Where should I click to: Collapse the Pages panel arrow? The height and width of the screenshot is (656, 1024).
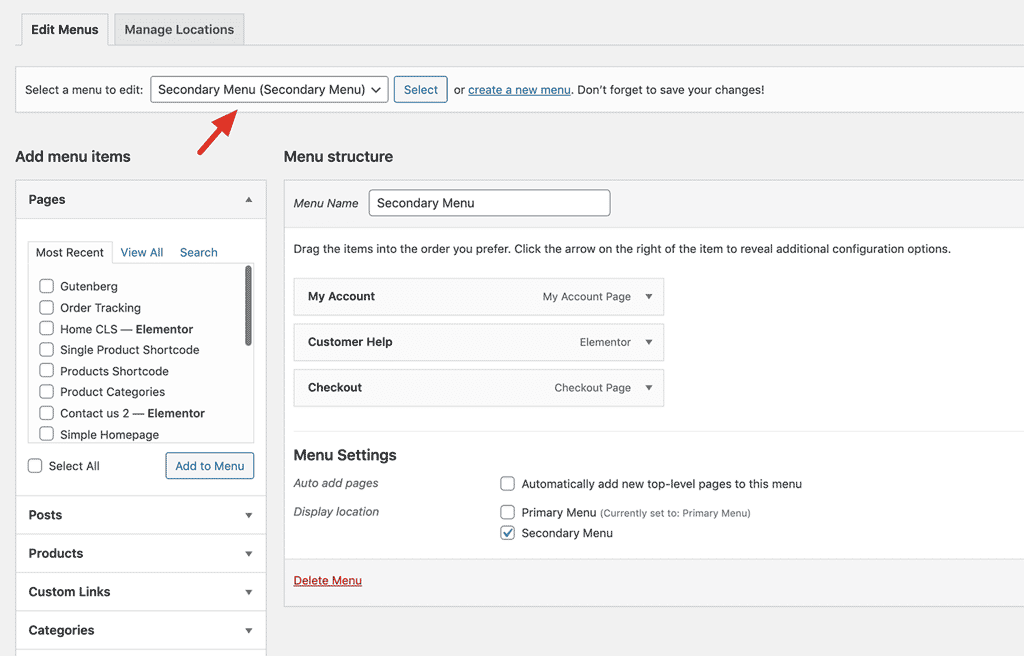249,200
